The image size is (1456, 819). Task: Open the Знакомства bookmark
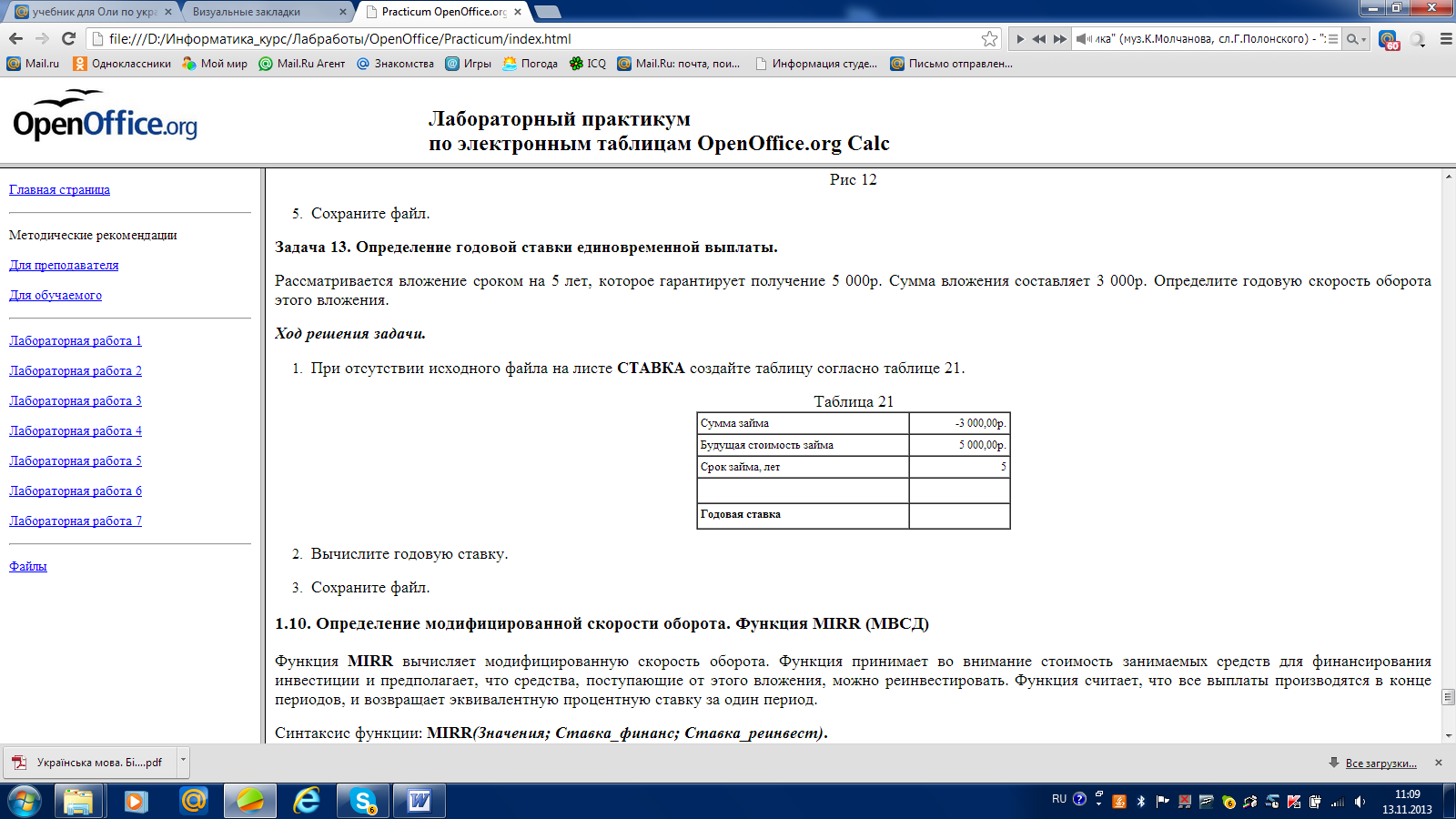pos(395,64)
